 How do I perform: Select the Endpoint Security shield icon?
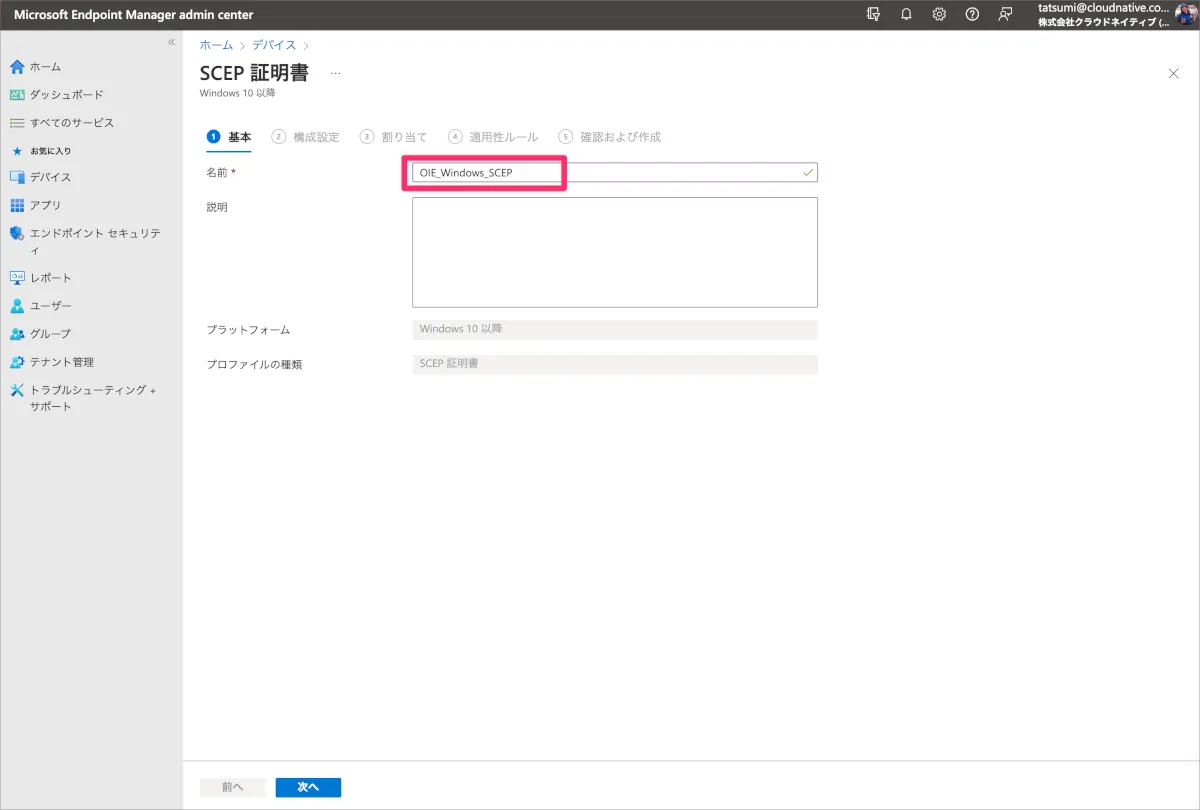16,234
